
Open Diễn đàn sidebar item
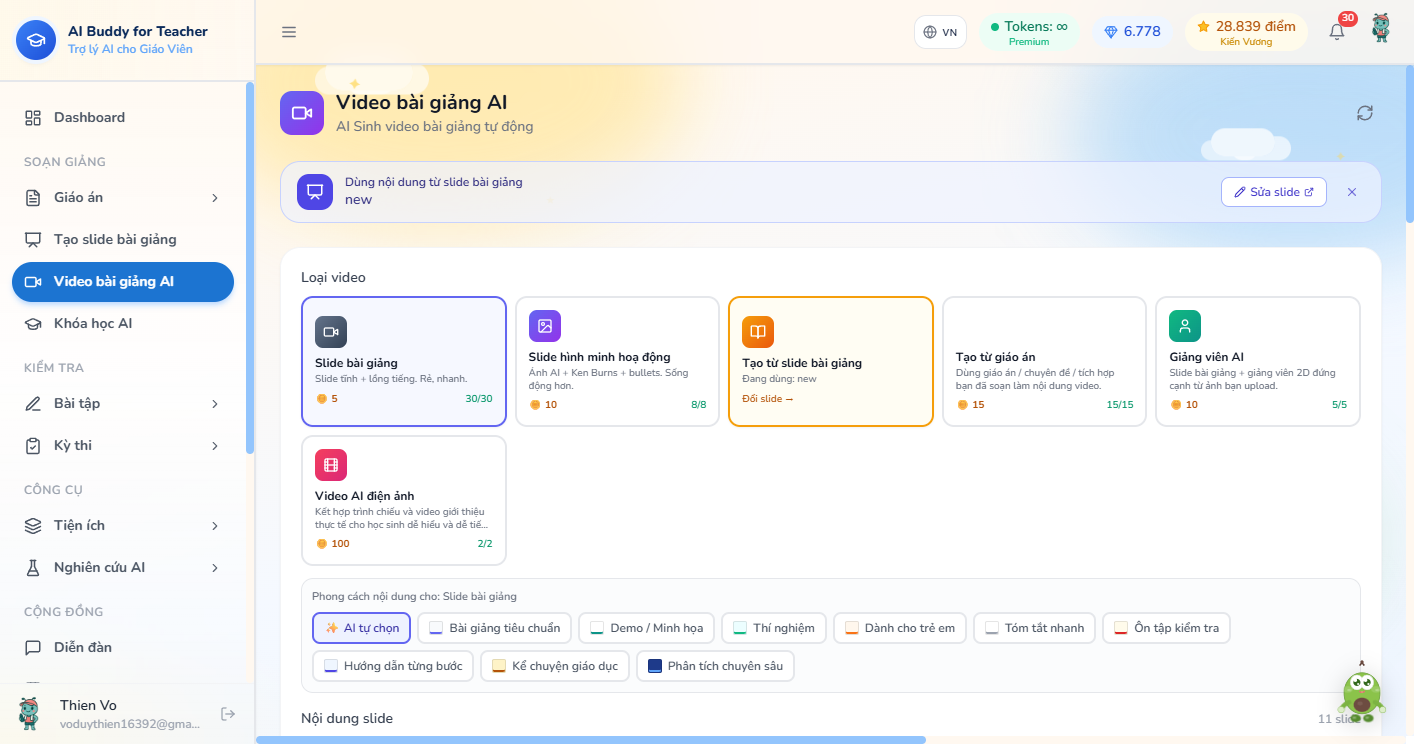[122, 648]
